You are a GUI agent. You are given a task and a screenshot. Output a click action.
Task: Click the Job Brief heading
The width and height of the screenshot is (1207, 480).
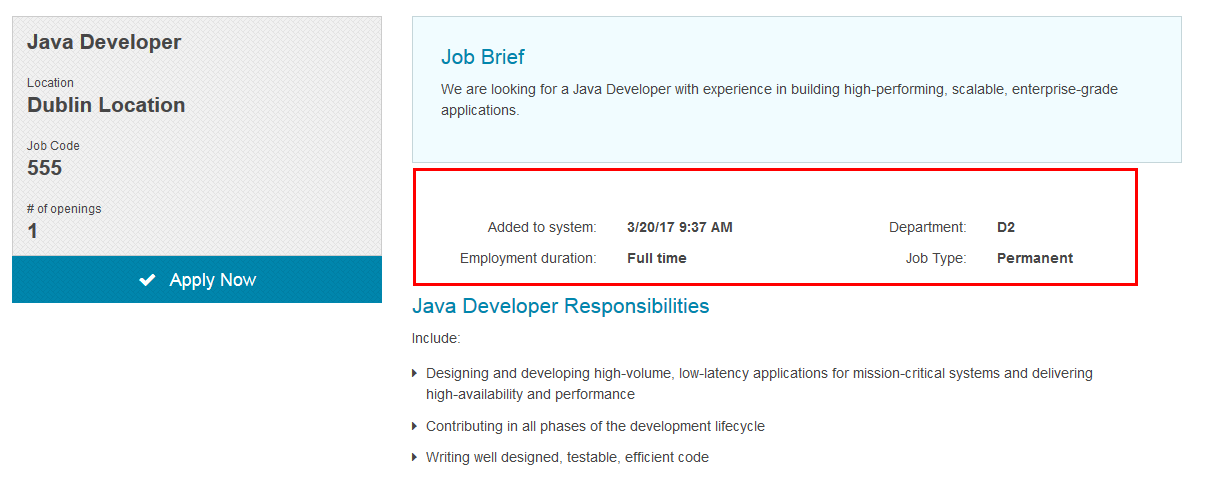click(483, 57)
